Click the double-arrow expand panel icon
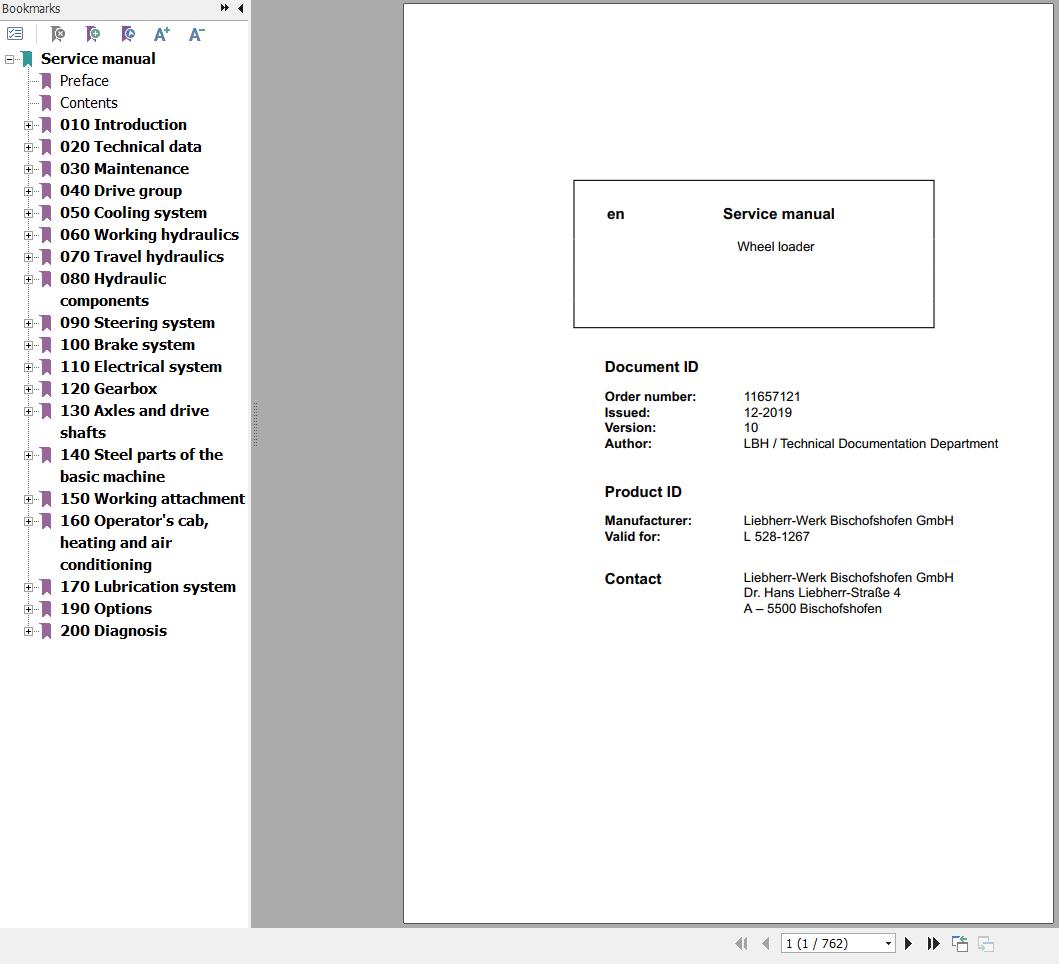Screen dimensions: 1059x964 click(225, 8)
